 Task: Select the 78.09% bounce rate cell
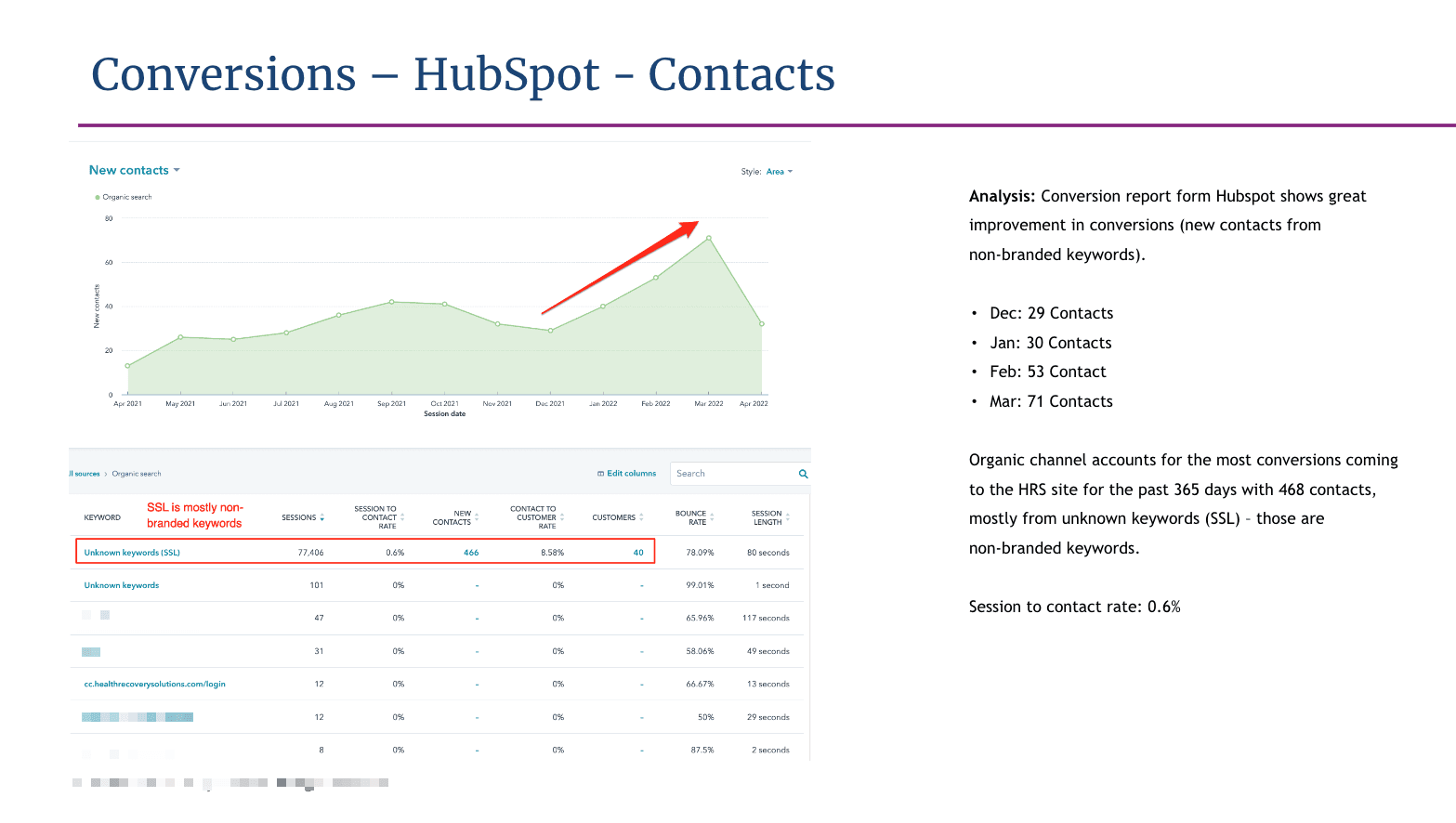[700, 553]
